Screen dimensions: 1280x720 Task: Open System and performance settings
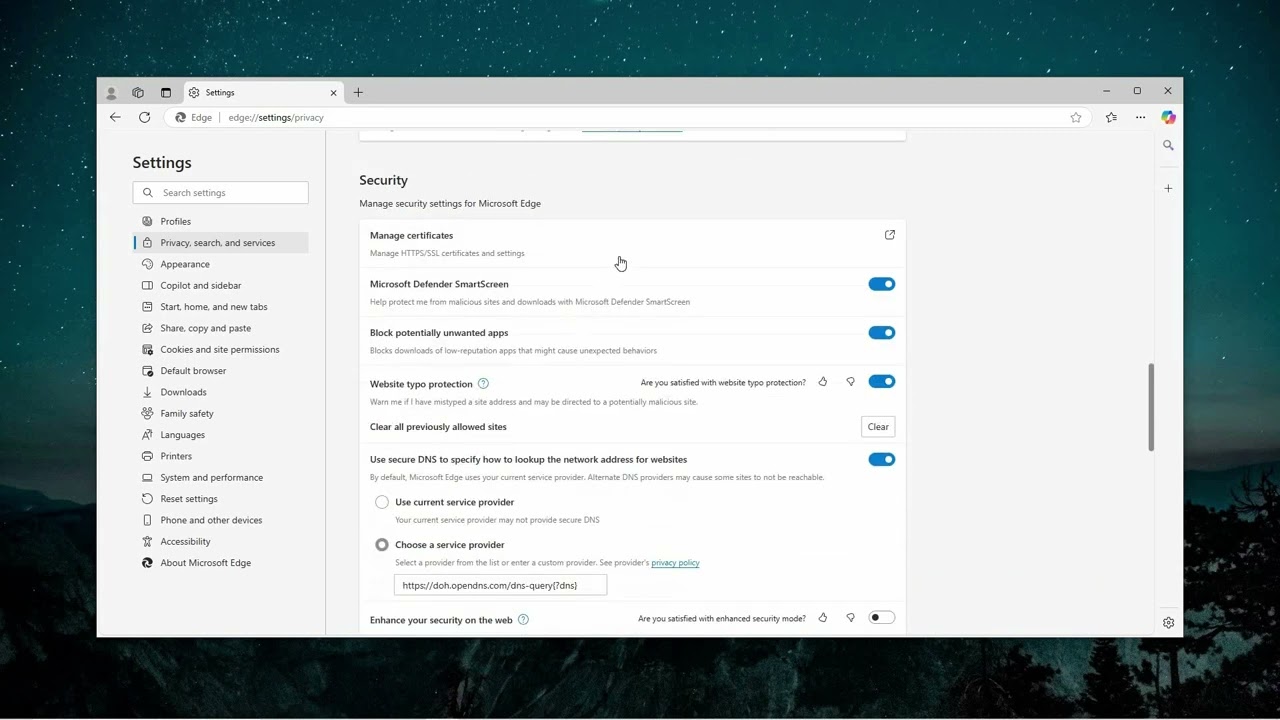(220, 477)
